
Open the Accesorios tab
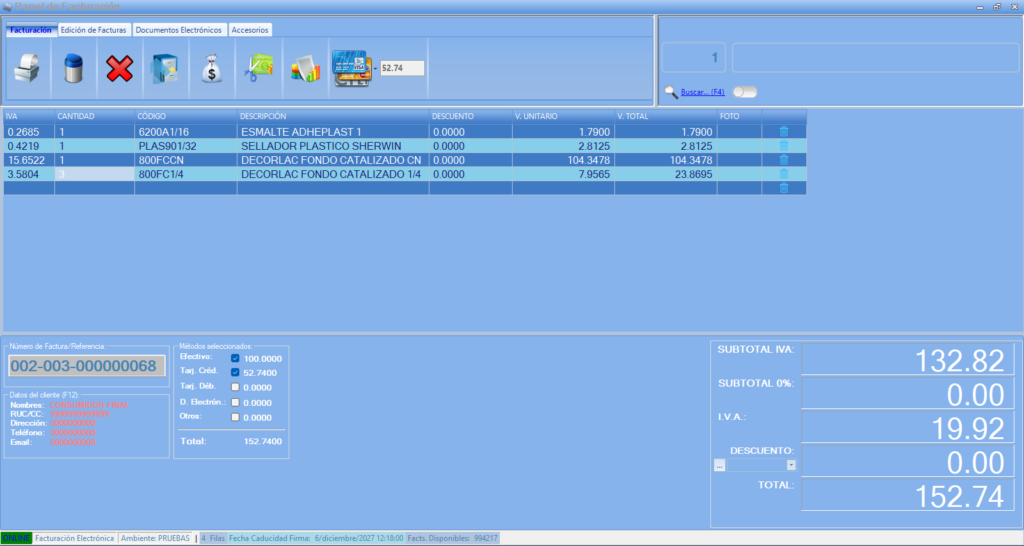(x=250, y=30)
